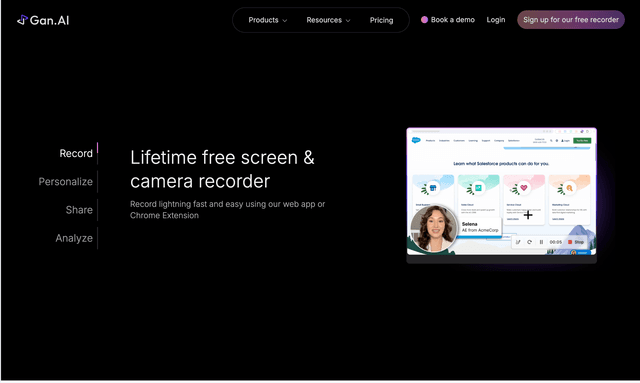Click the red Stop recording button
The width and height of the screenshot is (640, 383).
[576, 242]
